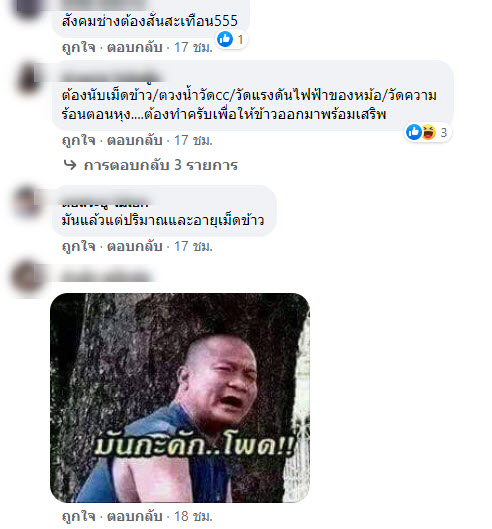Click the like reaction icon on the 555 comment

click(x=225, y=39)
